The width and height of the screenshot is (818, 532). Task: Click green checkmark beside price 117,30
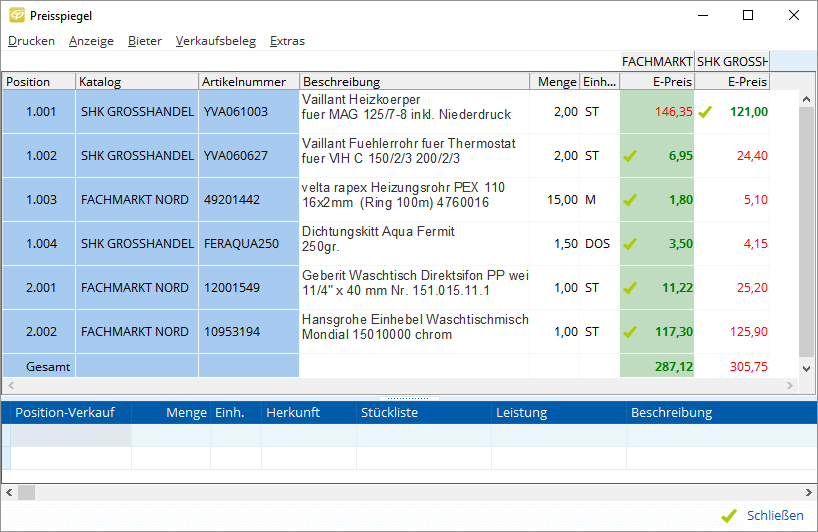(x=630, y=332)
